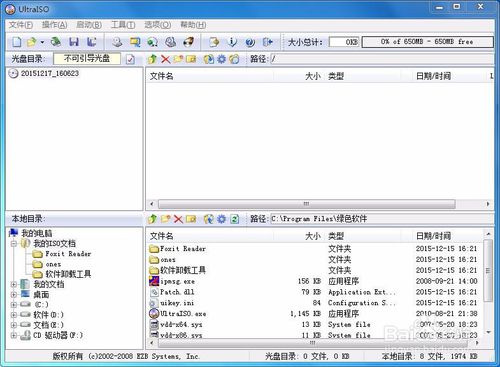Open the 选项(O) menu
The height and width of the screenshot is (367, 500).
click(158, 25)
